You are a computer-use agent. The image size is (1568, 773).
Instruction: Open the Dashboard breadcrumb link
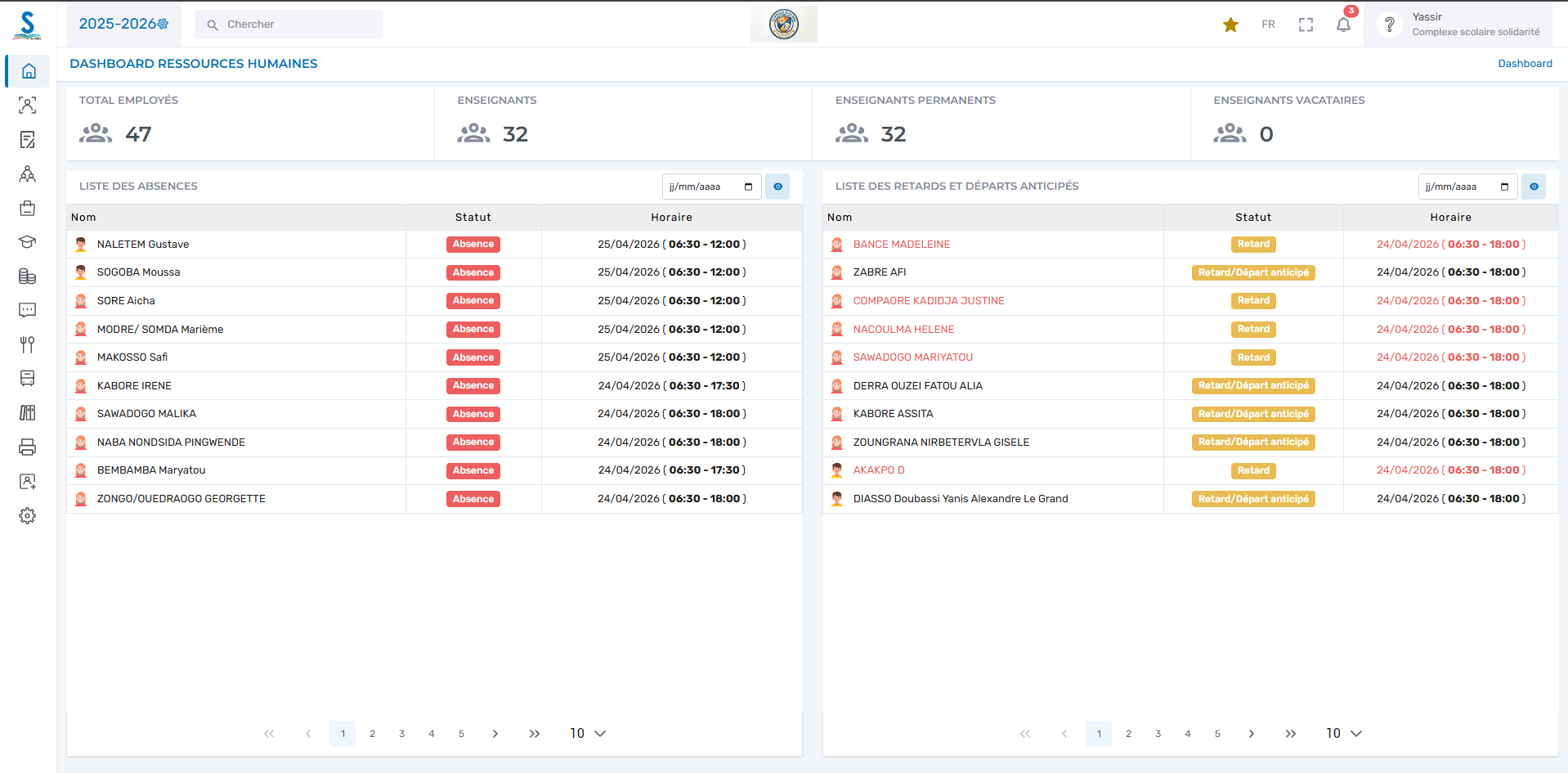(x=1525, y=63)
